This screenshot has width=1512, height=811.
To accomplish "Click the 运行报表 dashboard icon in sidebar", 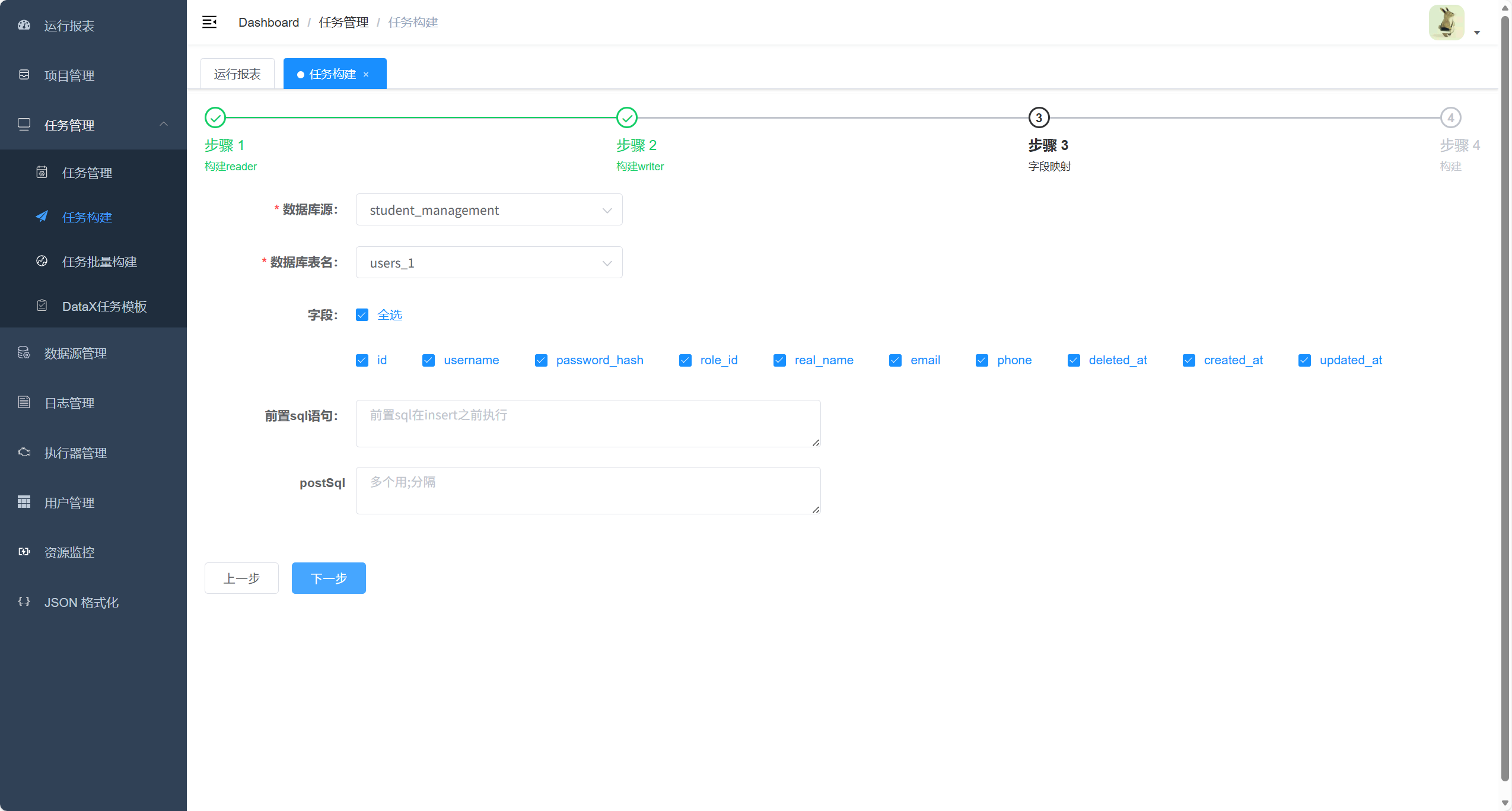I will pos(24,25).
